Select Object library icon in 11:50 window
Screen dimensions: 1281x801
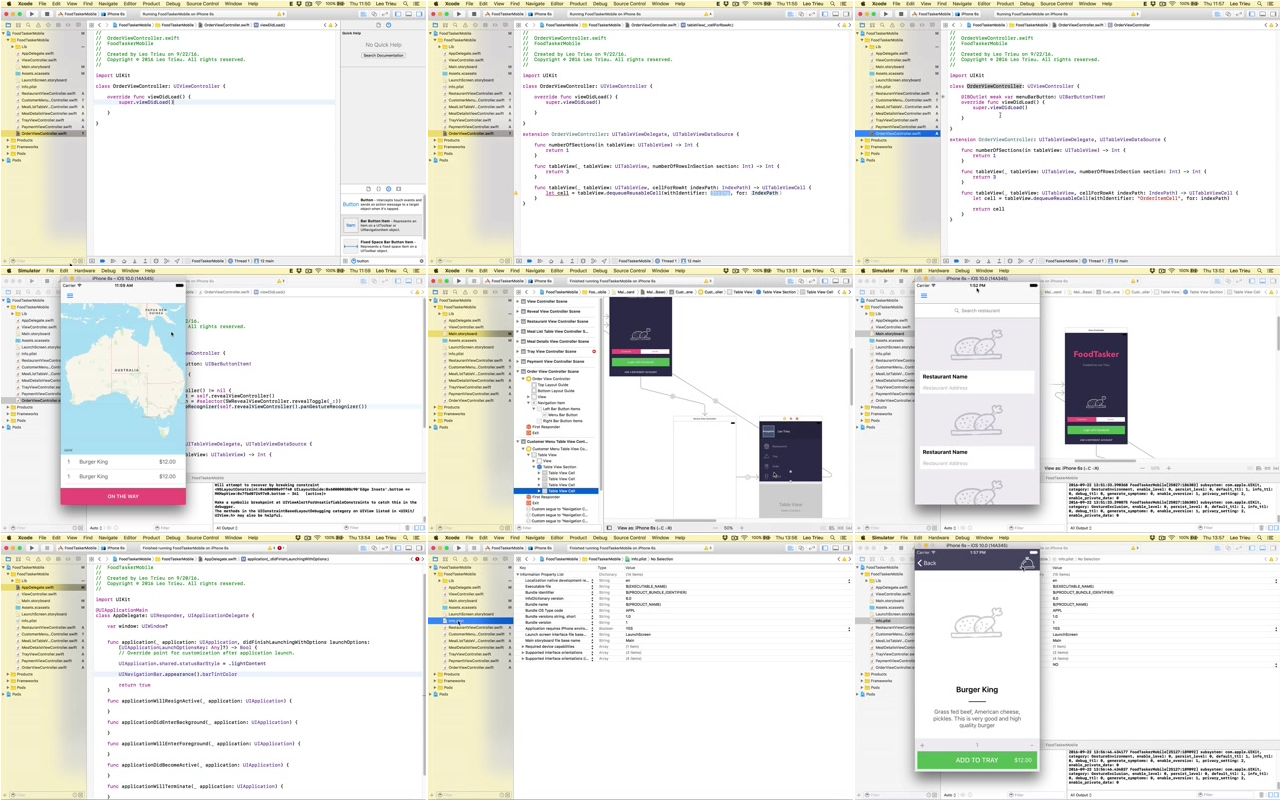(388, 189)
